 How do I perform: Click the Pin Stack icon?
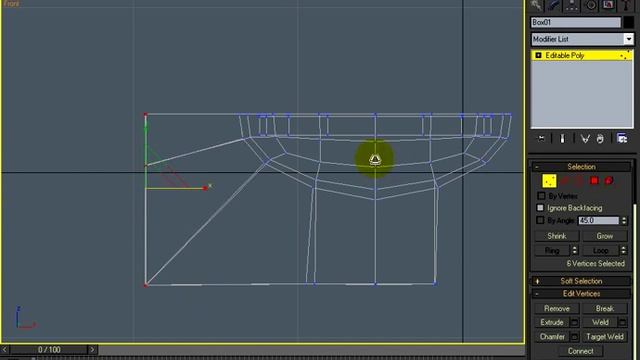pyautogui.click(x=541, y=139)
